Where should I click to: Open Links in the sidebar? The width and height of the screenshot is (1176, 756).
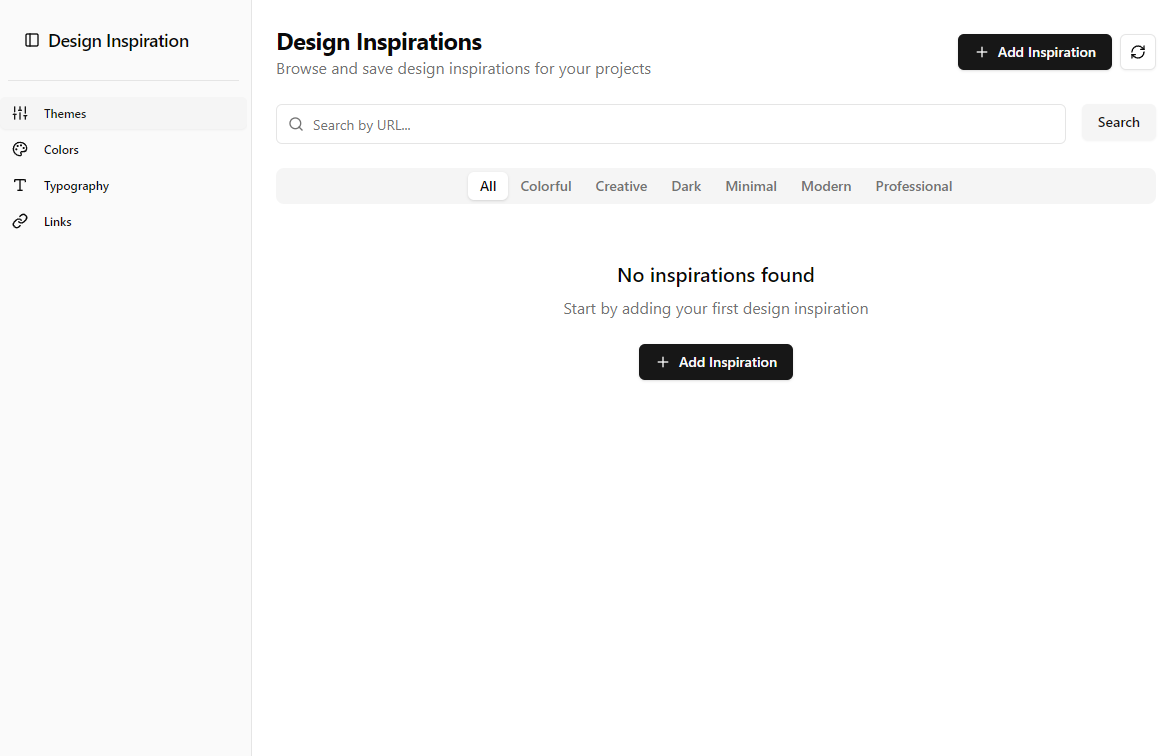(x=124, y=221)
